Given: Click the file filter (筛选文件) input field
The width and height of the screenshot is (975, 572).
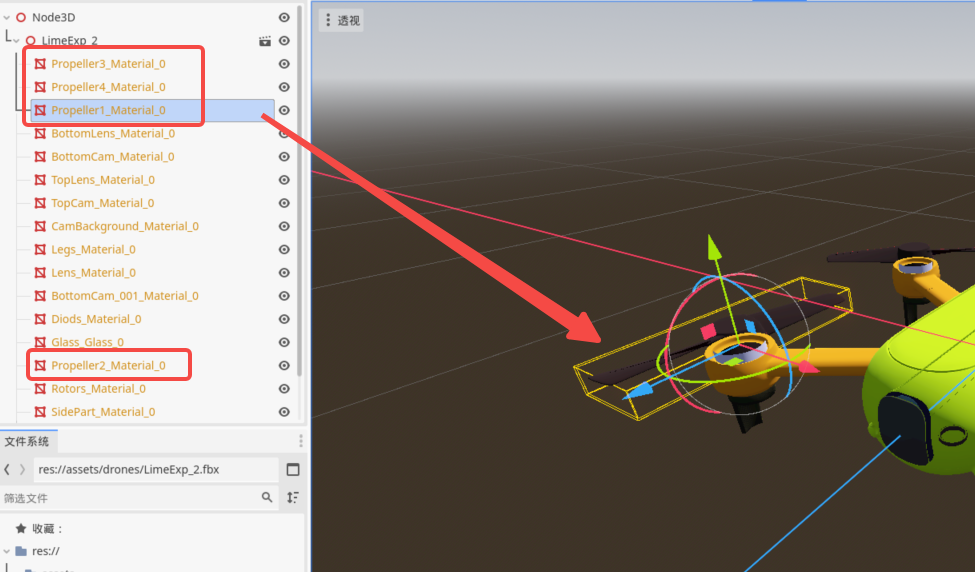Looking at the screenshot, I should (x=128, y=497).
